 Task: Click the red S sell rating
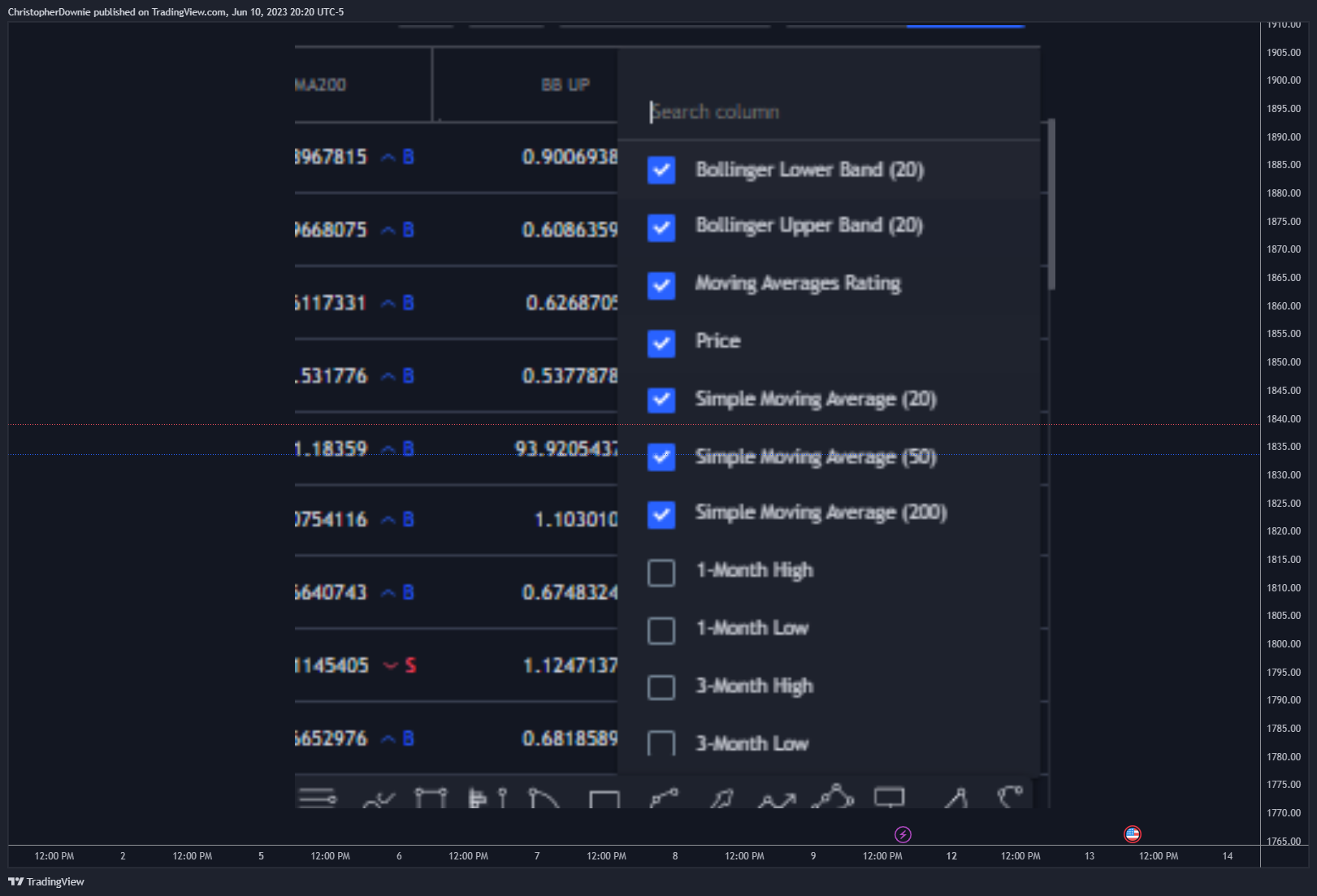coord(410,666)
